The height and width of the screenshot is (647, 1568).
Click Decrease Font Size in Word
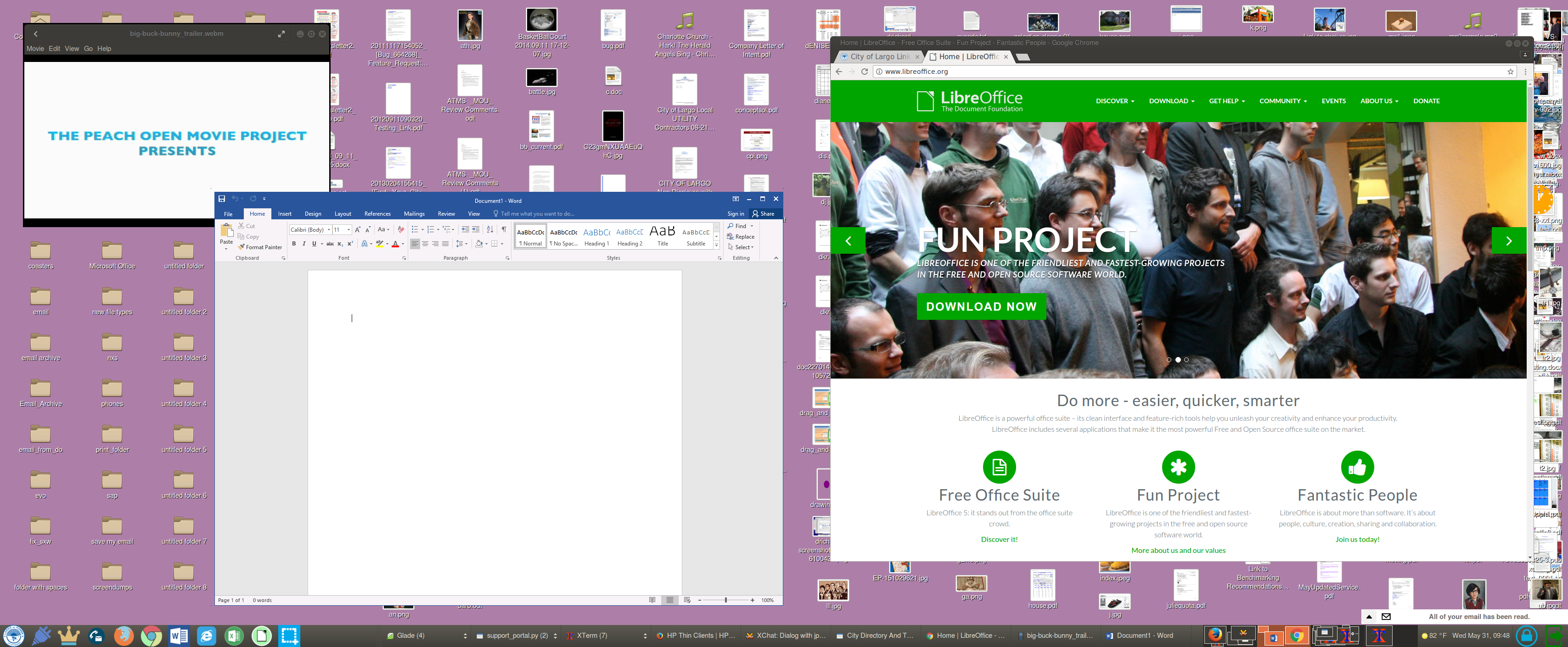368,229
